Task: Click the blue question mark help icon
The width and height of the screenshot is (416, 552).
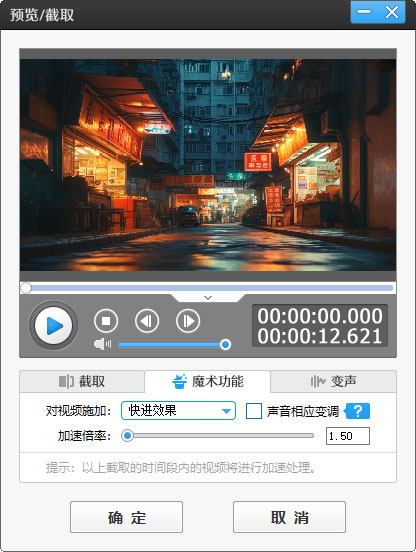Action: 357,411
